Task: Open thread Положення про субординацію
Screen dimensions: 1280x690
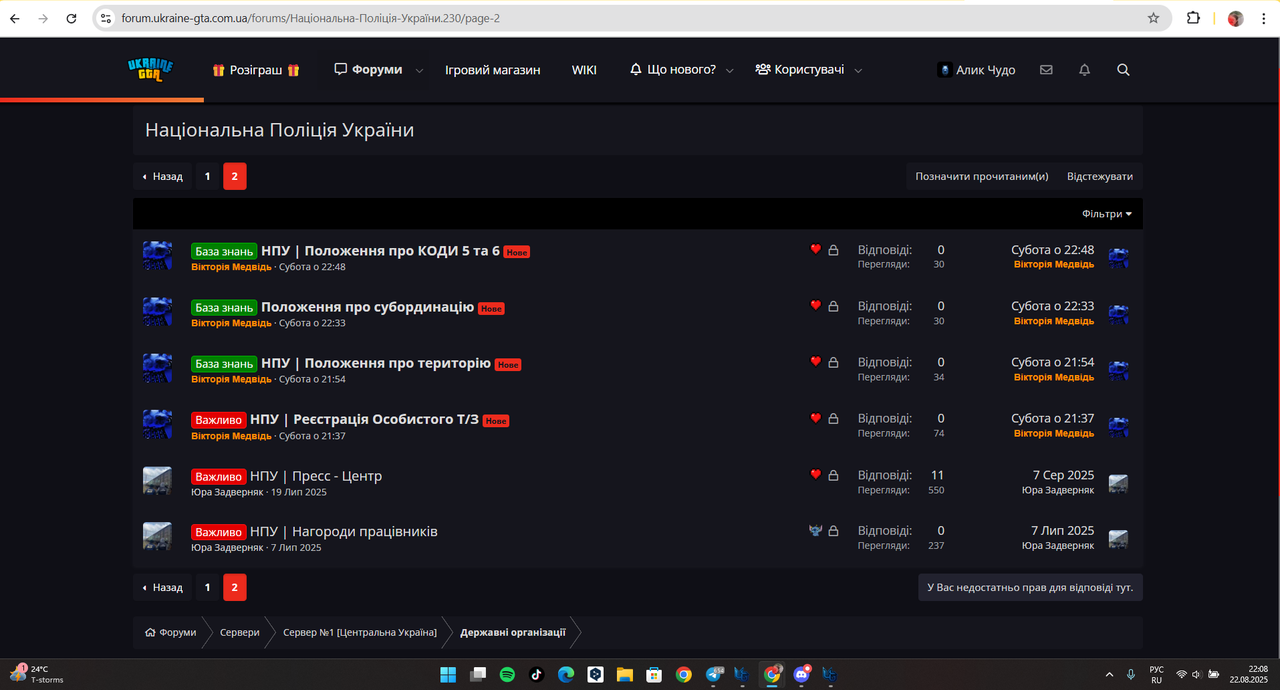Action: [367, 306]
